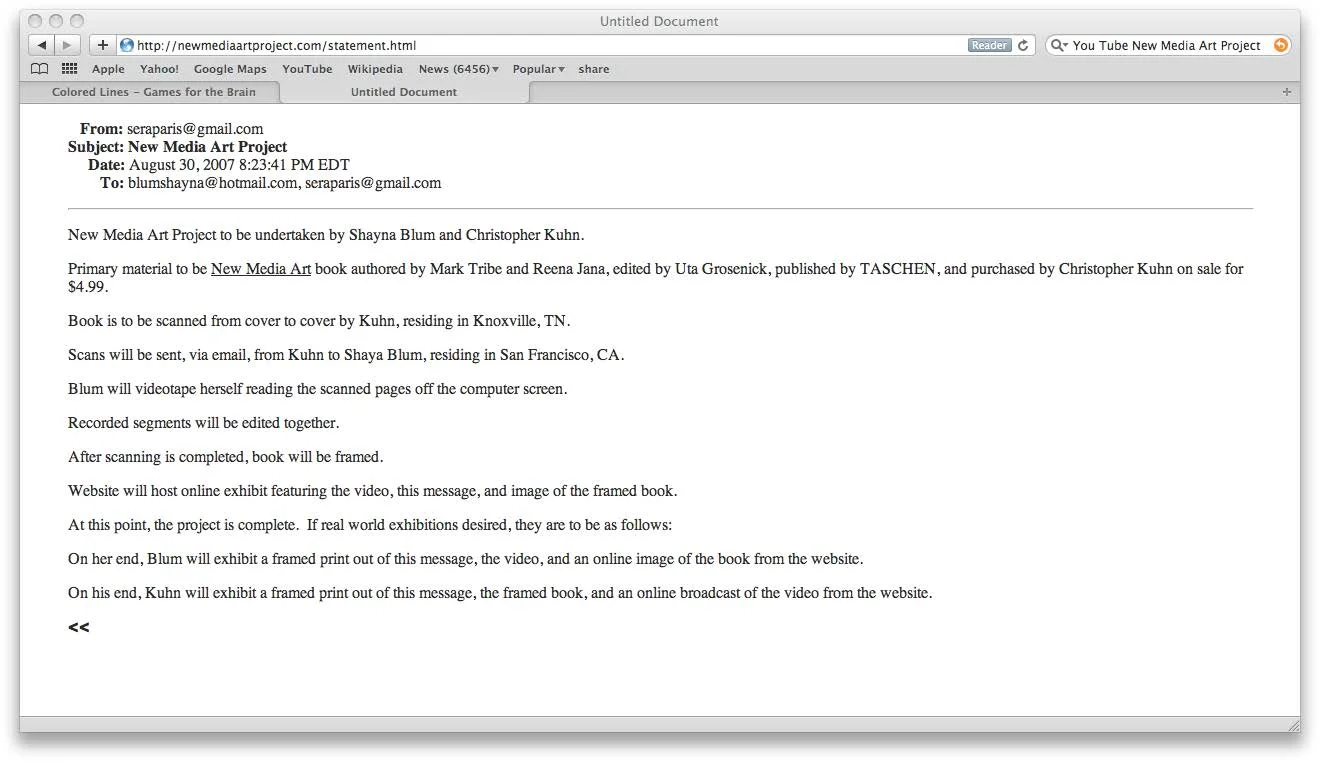Screen dimensions: 1320x762
Task: Zoom the Safari window with the third button
Action: 77,21
